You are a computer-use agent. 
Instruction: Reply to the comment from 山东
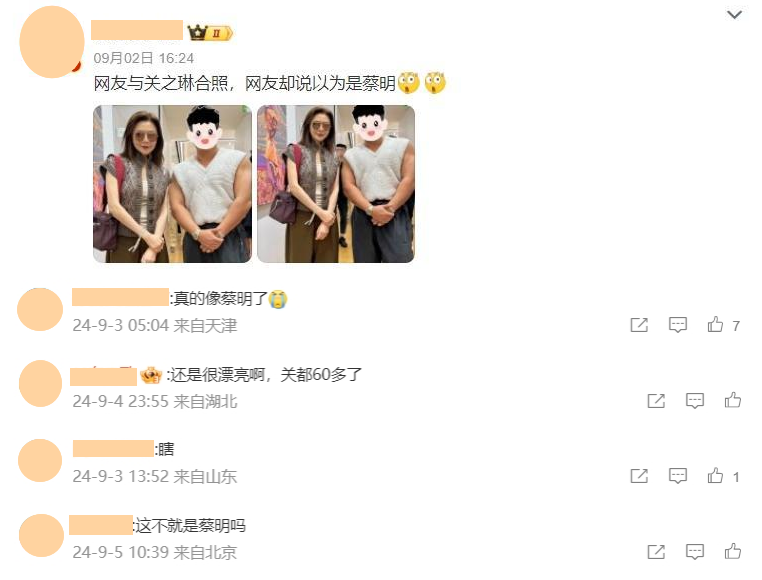coord(677,476)
